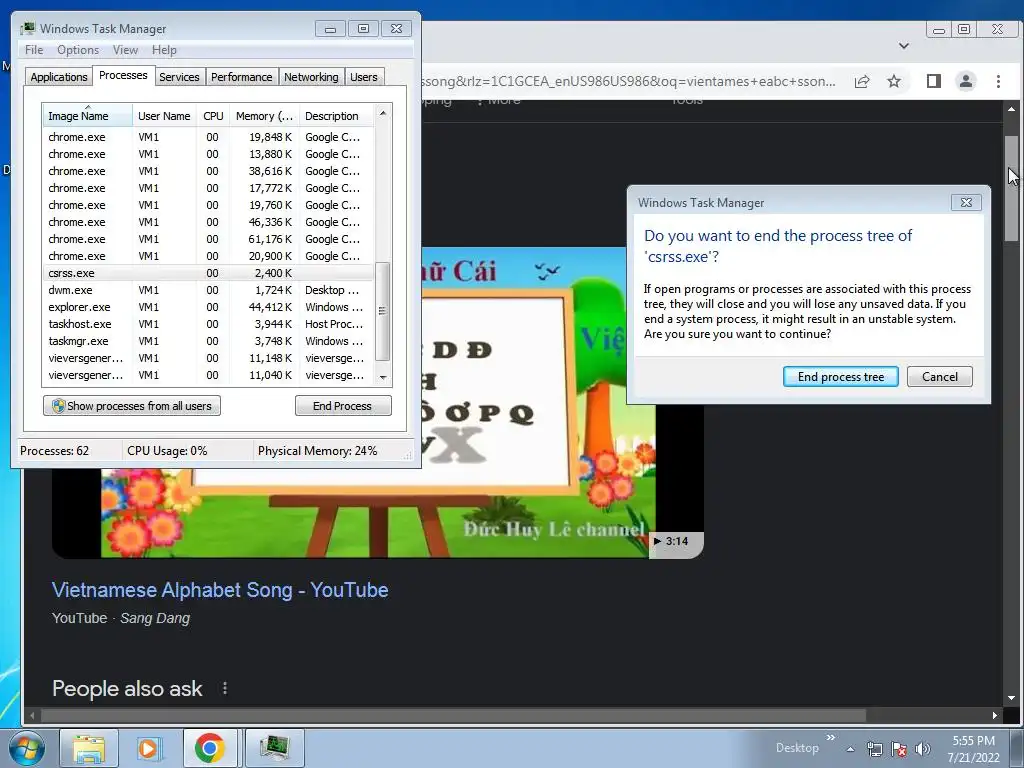This screenshot has width=1024, height=768.
Task: Select the Processes tab
Action: pos(123,75)
